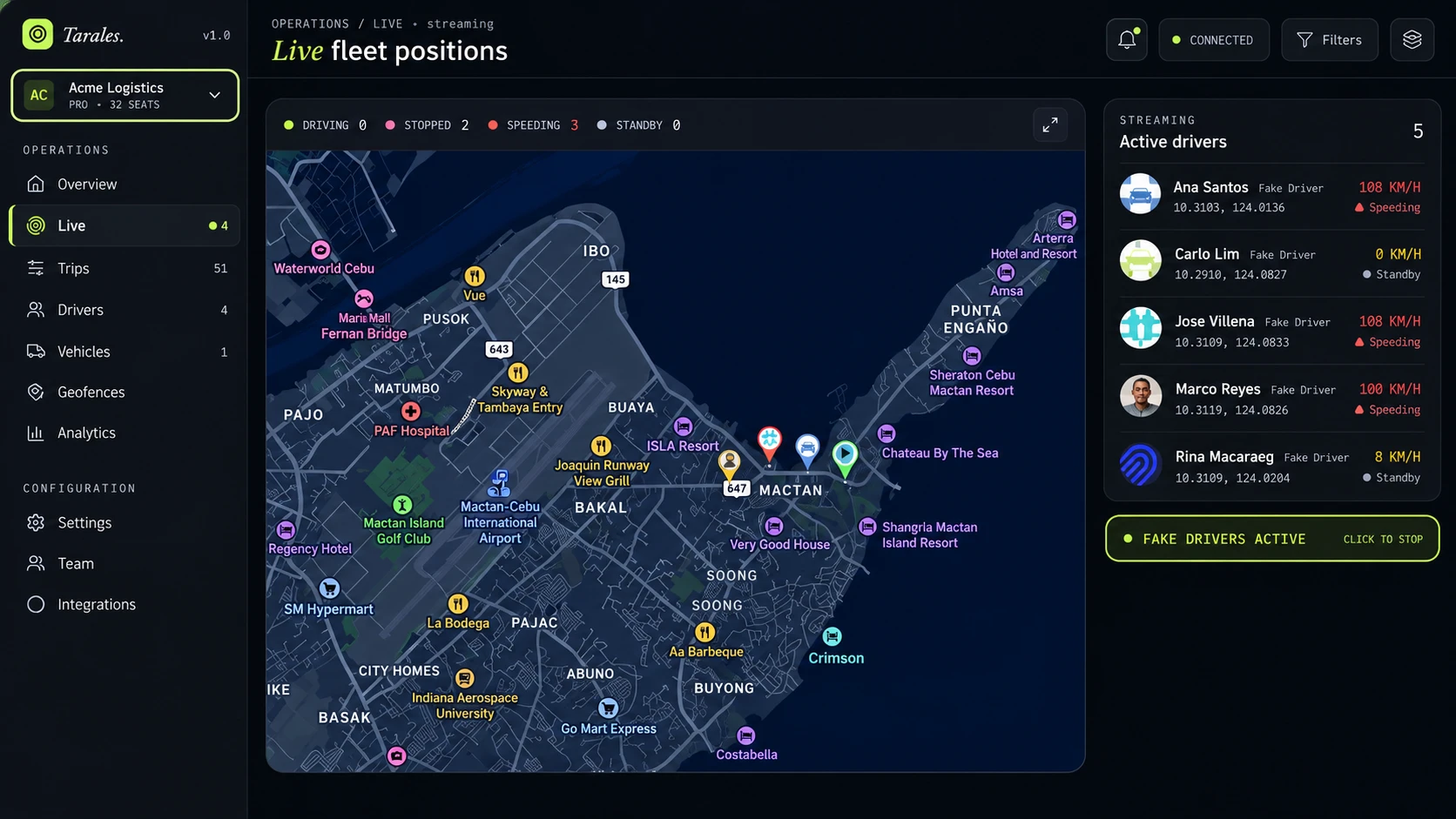The height and width of the screenshot is (819, 1456).
Task: Stop the fake drivers simulation
Action: [x=1272, y=539]
